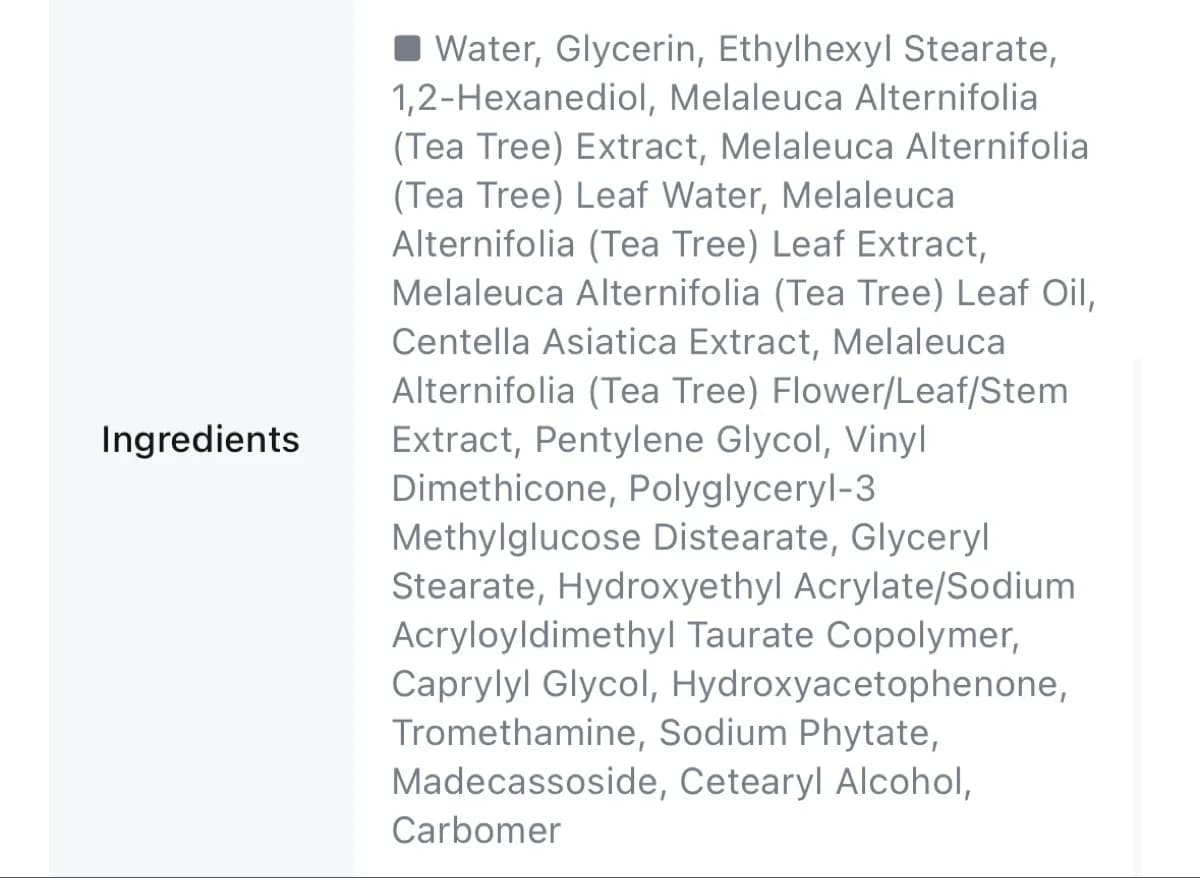Image resolution: width=1200 pixels, height=878 pixels.
Task: Click on Ethylhexyl Stearate text
Action: 886,48
